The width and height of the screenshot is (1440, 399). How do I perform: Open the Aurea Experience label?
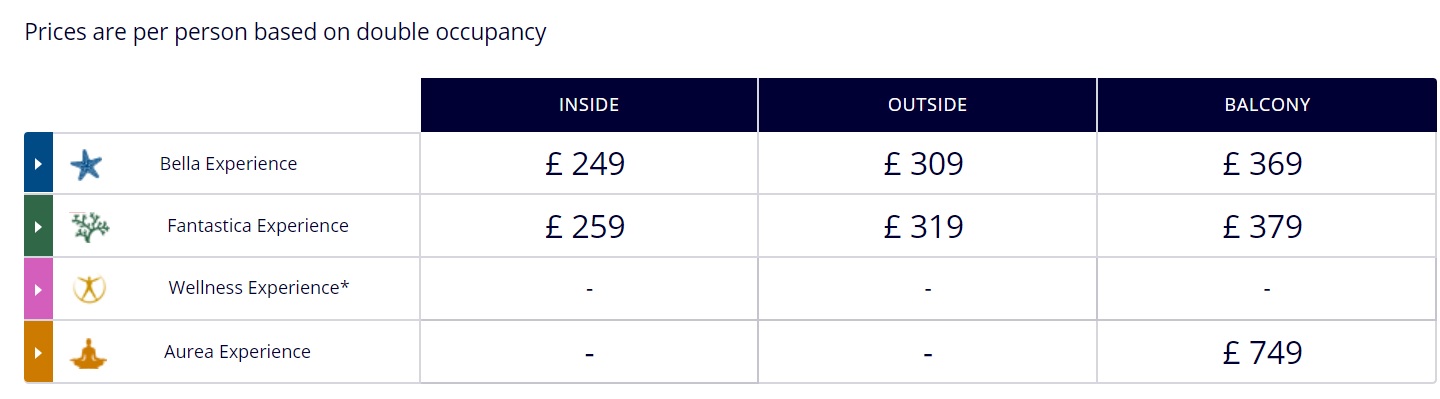click(237, 352)
